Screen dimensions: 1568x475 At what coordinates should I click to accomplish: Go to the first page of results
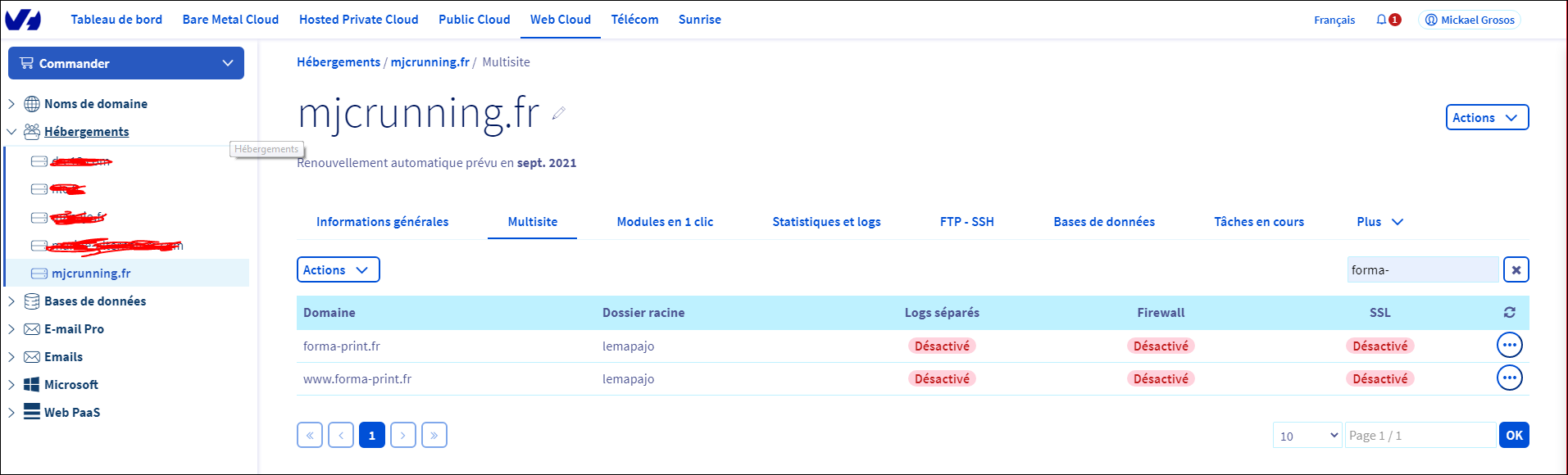pyautogui.click(x=310, y=435)
